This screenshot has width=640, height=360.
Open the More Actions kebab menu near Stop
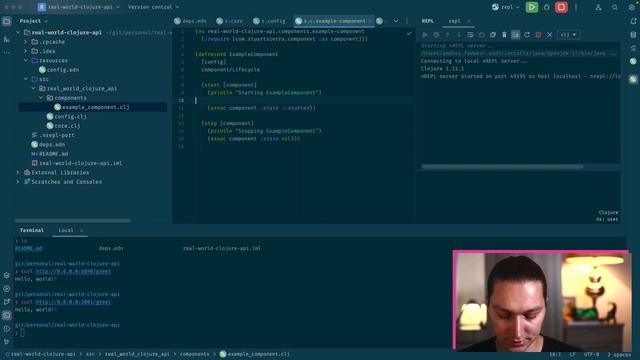click(576, 7)
